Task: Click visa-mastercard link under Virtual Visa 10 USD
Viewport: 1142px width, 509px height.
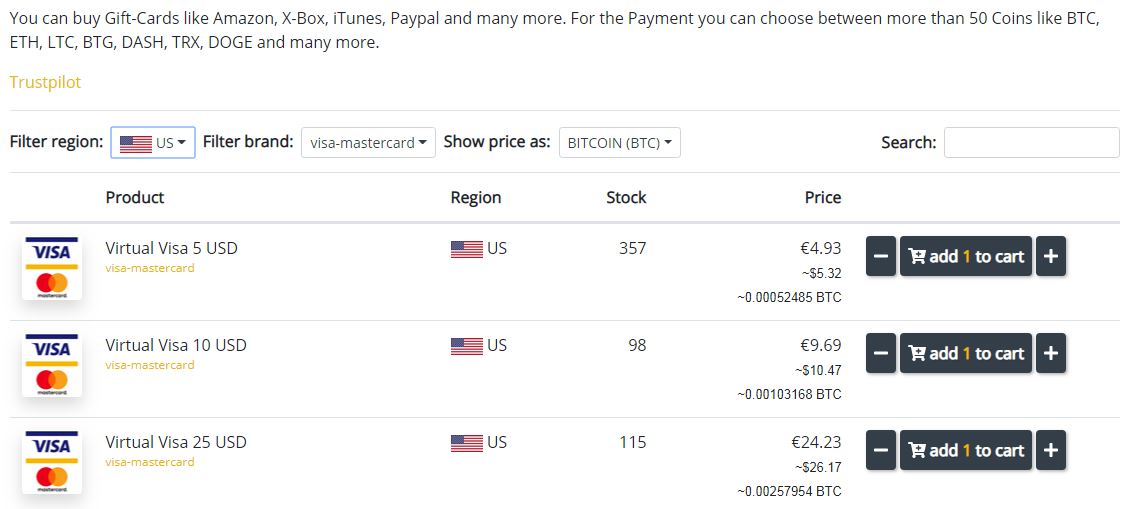Action: coord(150,365)
